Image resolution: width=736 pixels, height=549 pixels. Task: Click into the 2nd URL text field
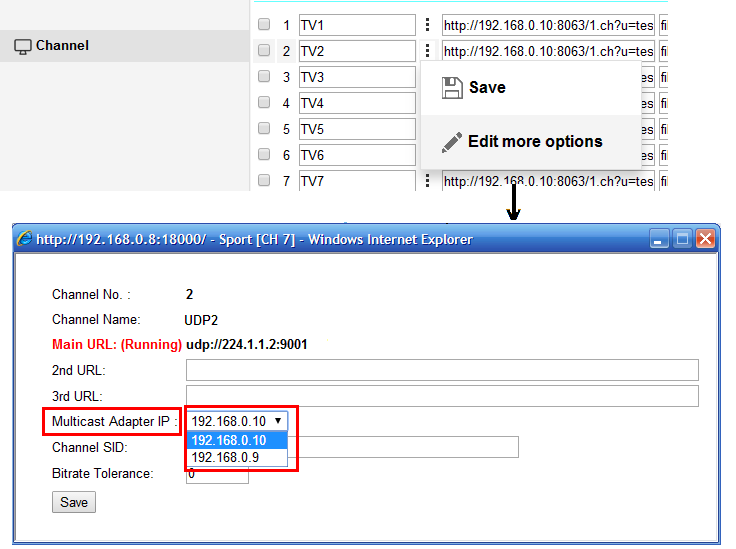click(x=441, y=370)
